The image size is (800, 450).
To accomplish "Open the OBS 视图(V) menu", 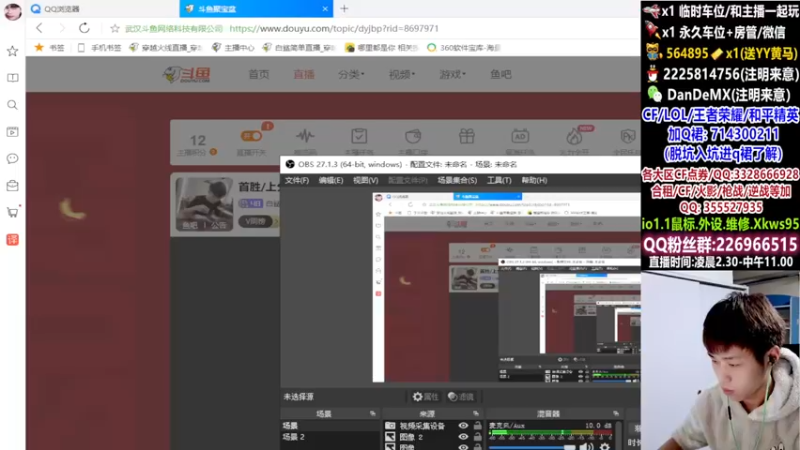I will 365,180.
